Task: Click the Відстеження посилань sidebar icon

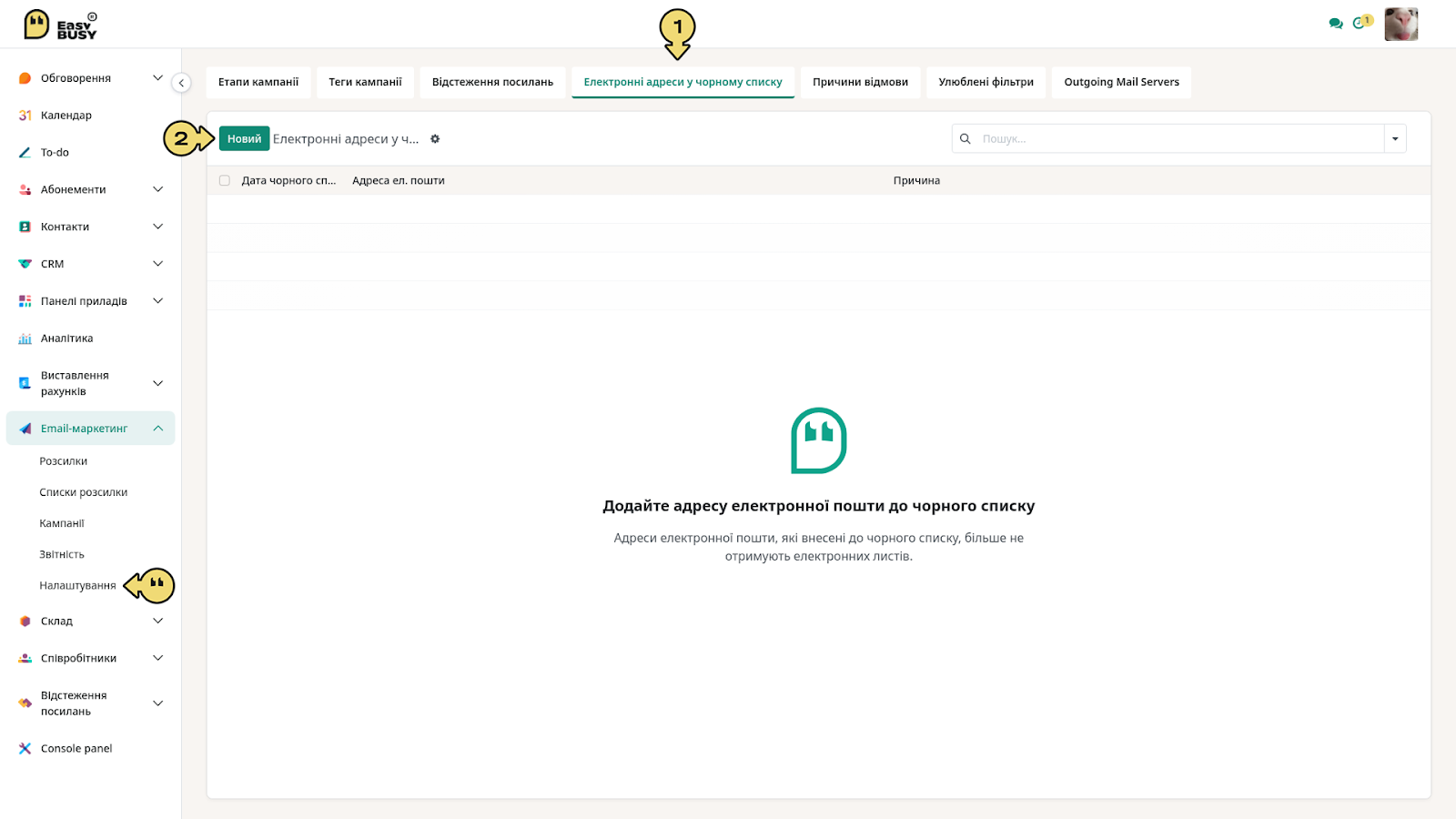Action: (x=25, y=703)
